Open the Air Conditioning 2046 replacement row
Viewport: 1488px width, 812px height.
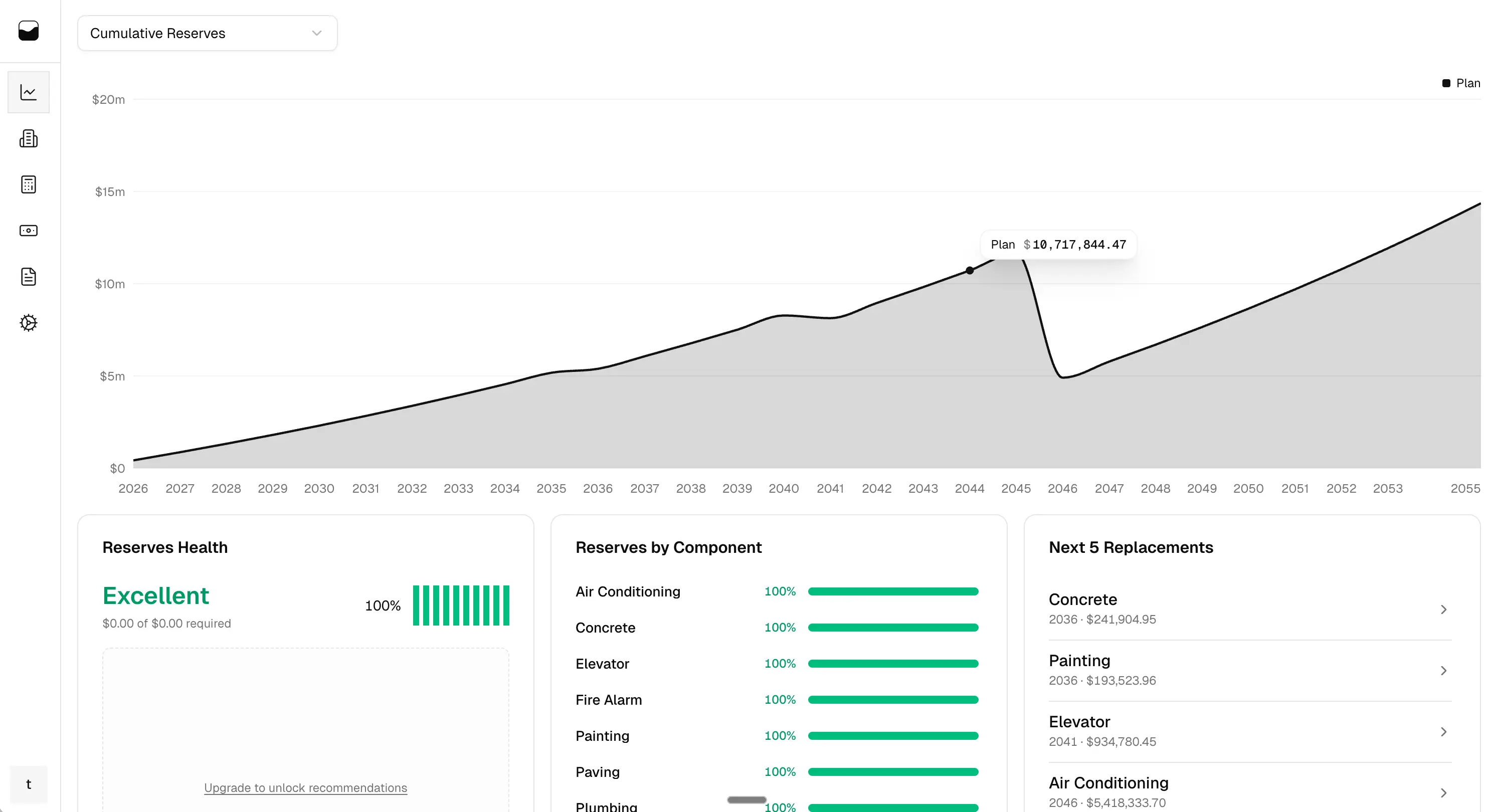[x=1248, y=792]
